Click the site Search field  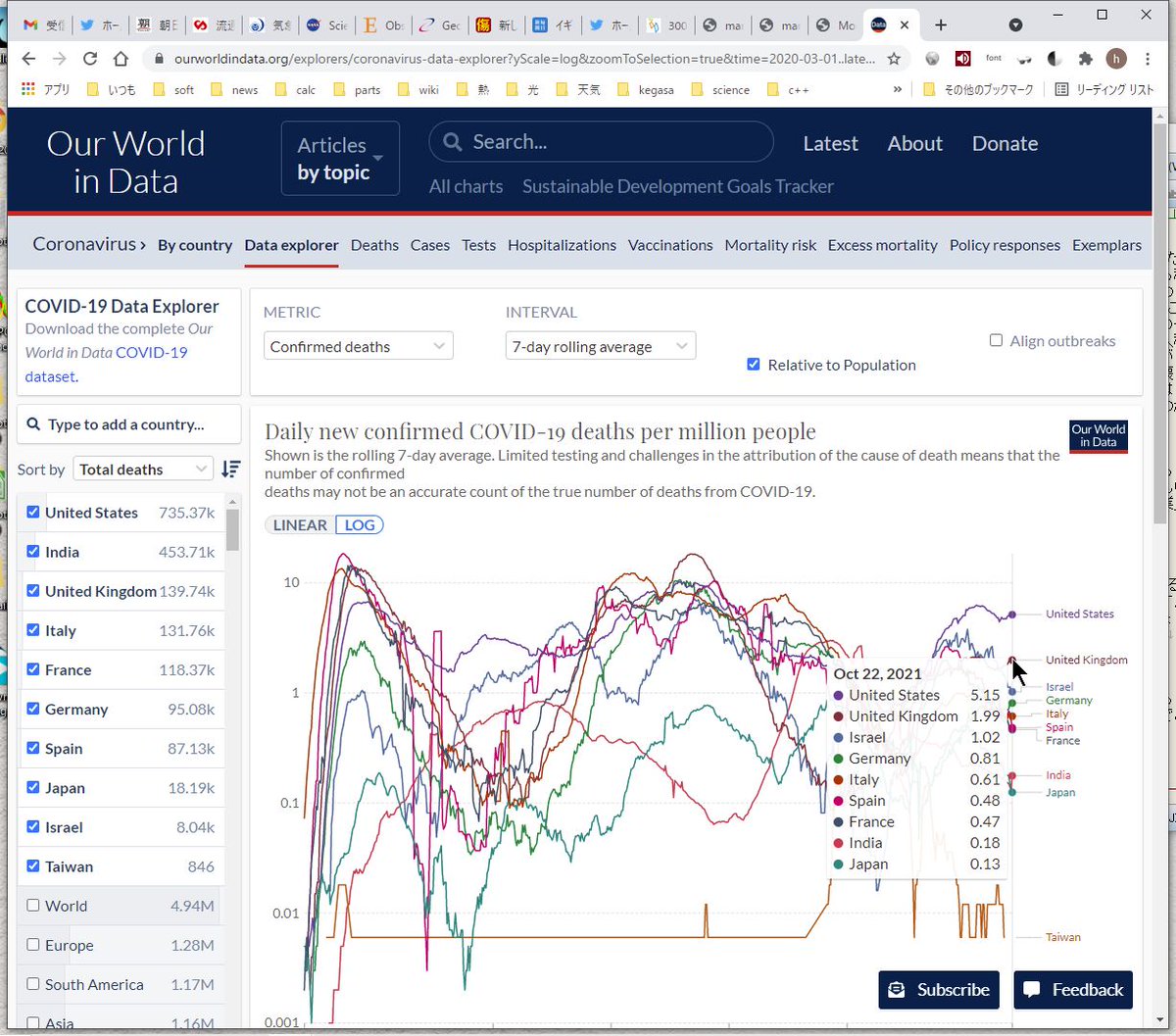[x=601, y=142]
